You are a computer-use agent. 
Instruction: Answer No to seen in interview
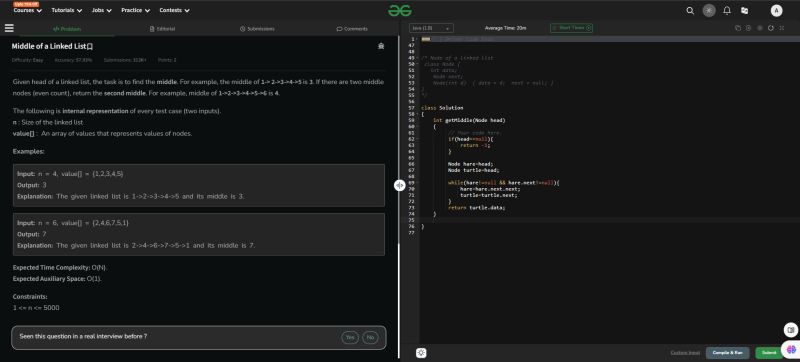370,337
